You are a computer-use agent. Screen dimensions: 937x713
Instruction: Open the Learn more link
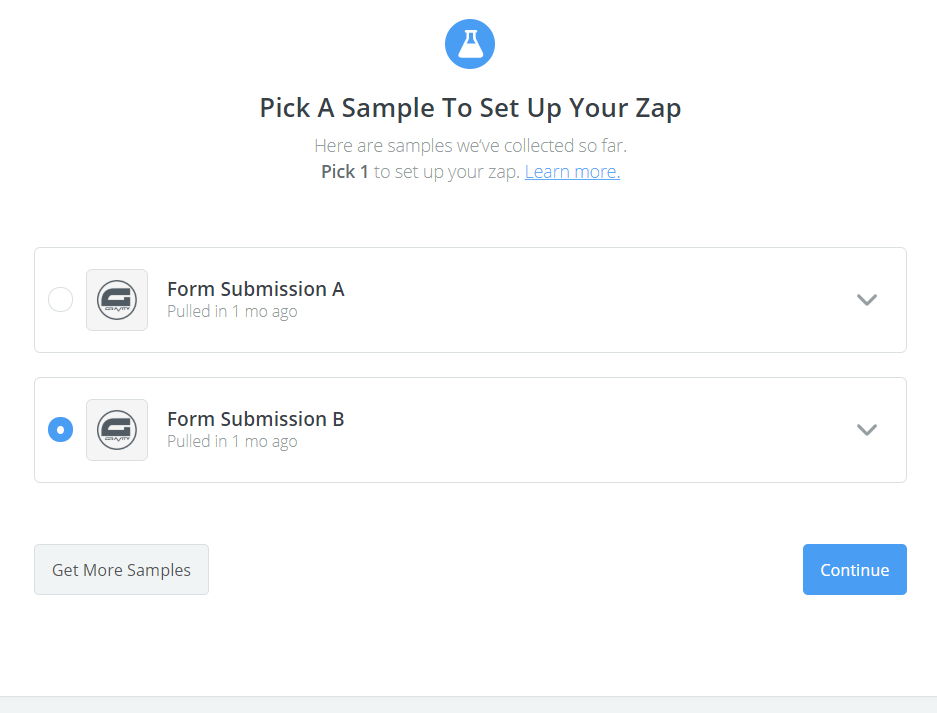click(572, 172)
